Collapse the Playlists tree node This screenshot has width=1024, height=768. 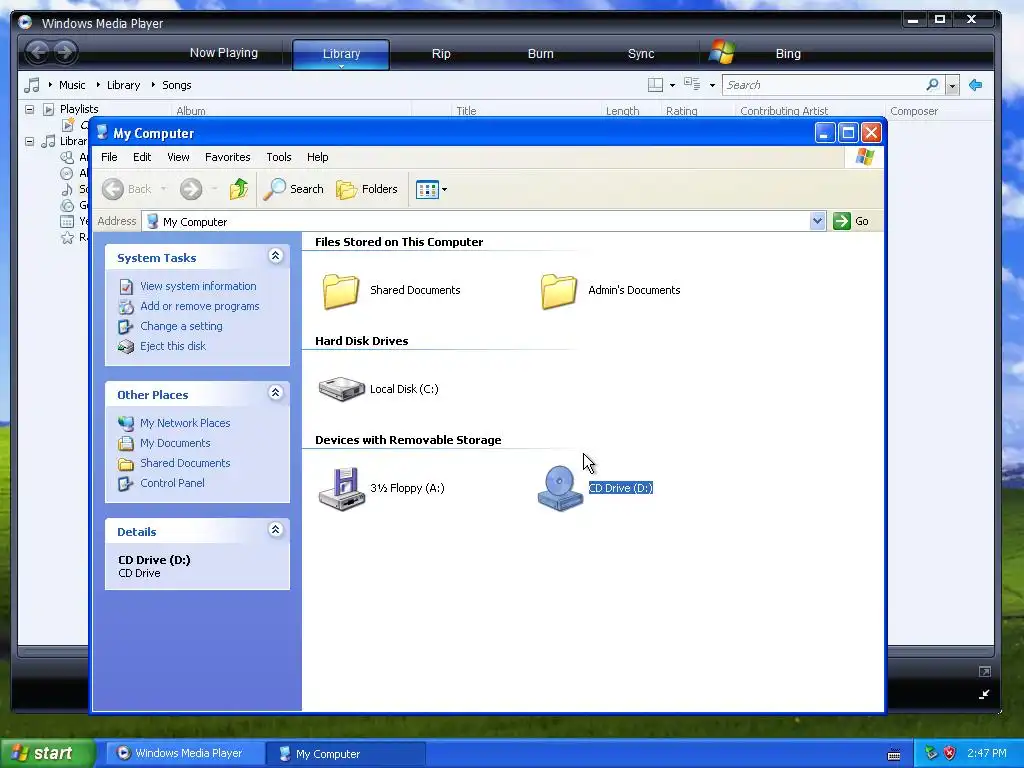29,109
